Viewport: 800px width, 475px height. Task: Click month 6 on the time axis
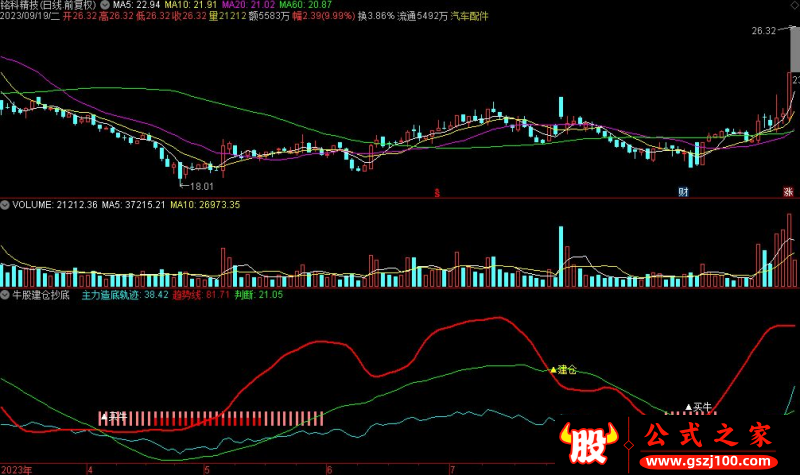(330, 470)
